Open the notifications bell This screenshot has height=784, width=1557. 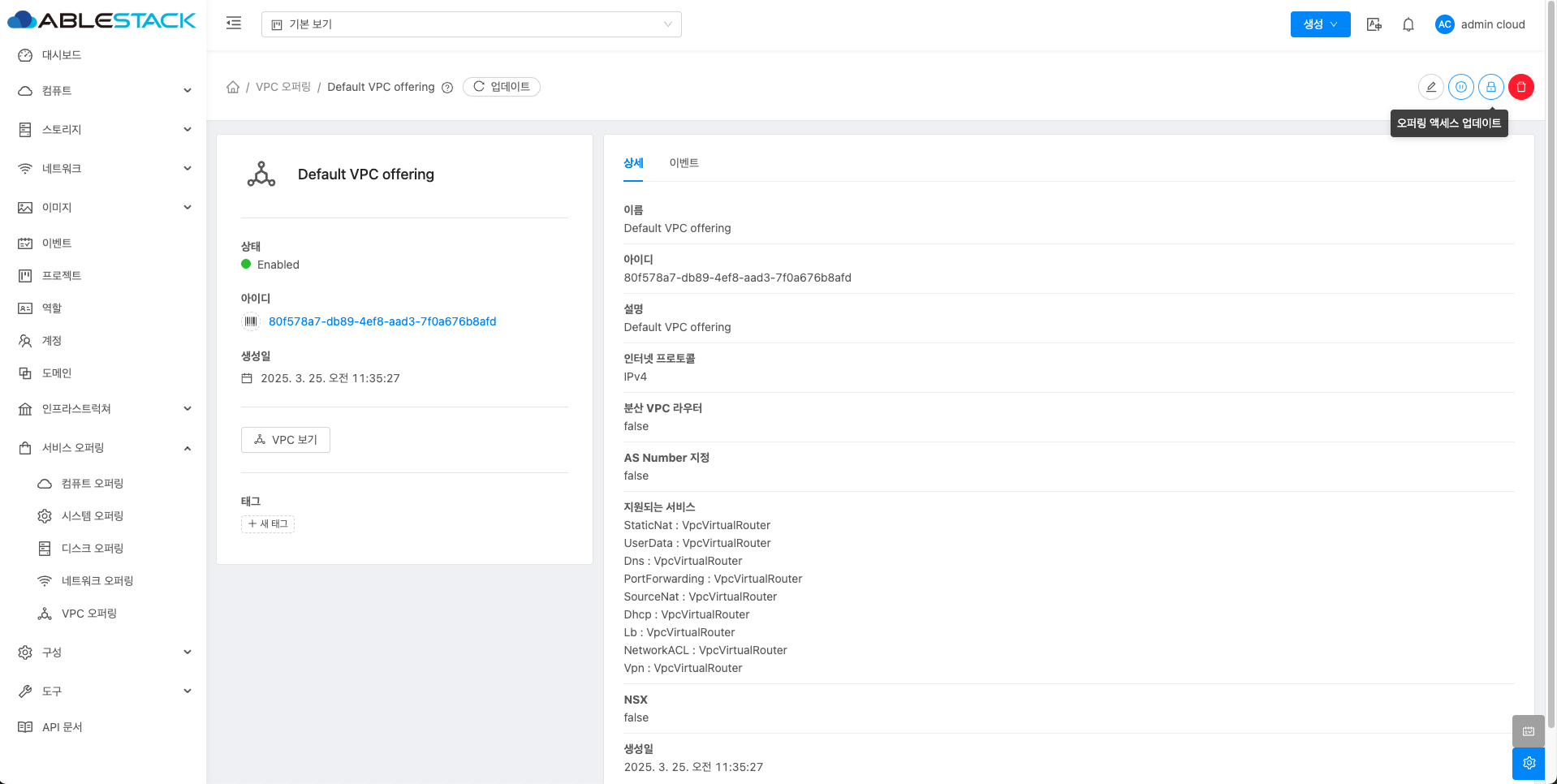[x=1408, y=24]
